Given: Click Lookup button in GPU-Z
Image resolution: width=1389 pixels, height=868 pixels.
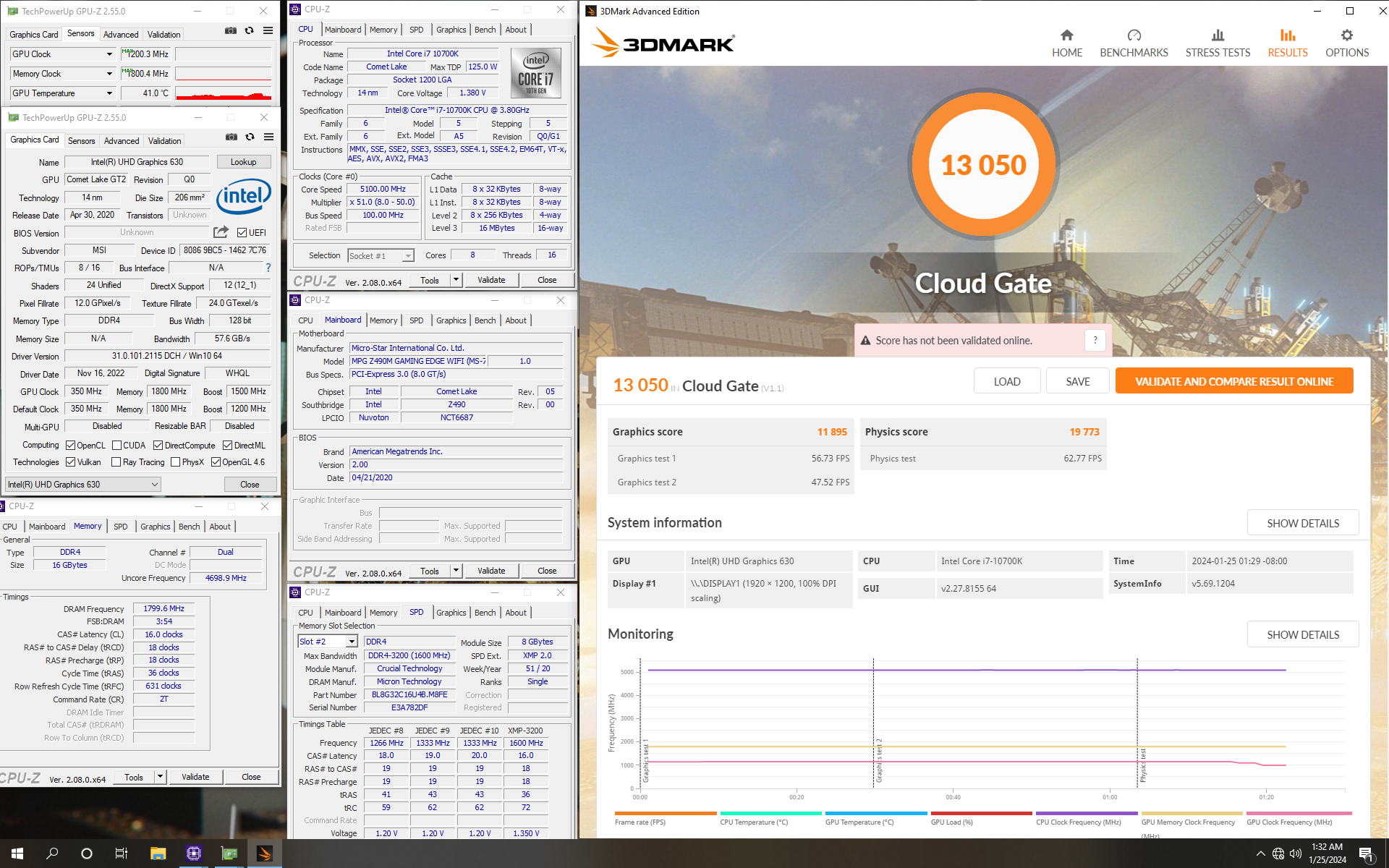Looking at the screenshot, I should [243, 162].
